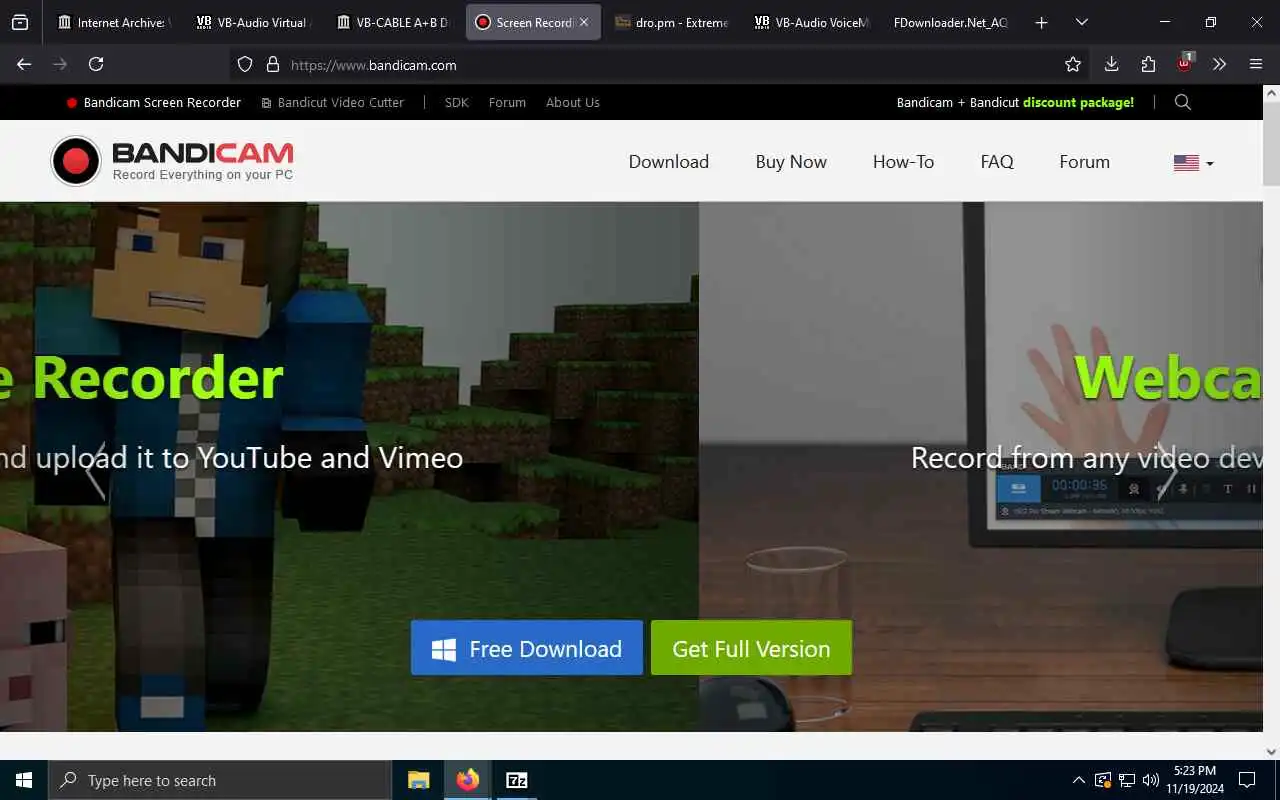Screen dimensions: 1280x800
Task: Bookmark this page with the star
Action: (1073, 64)
